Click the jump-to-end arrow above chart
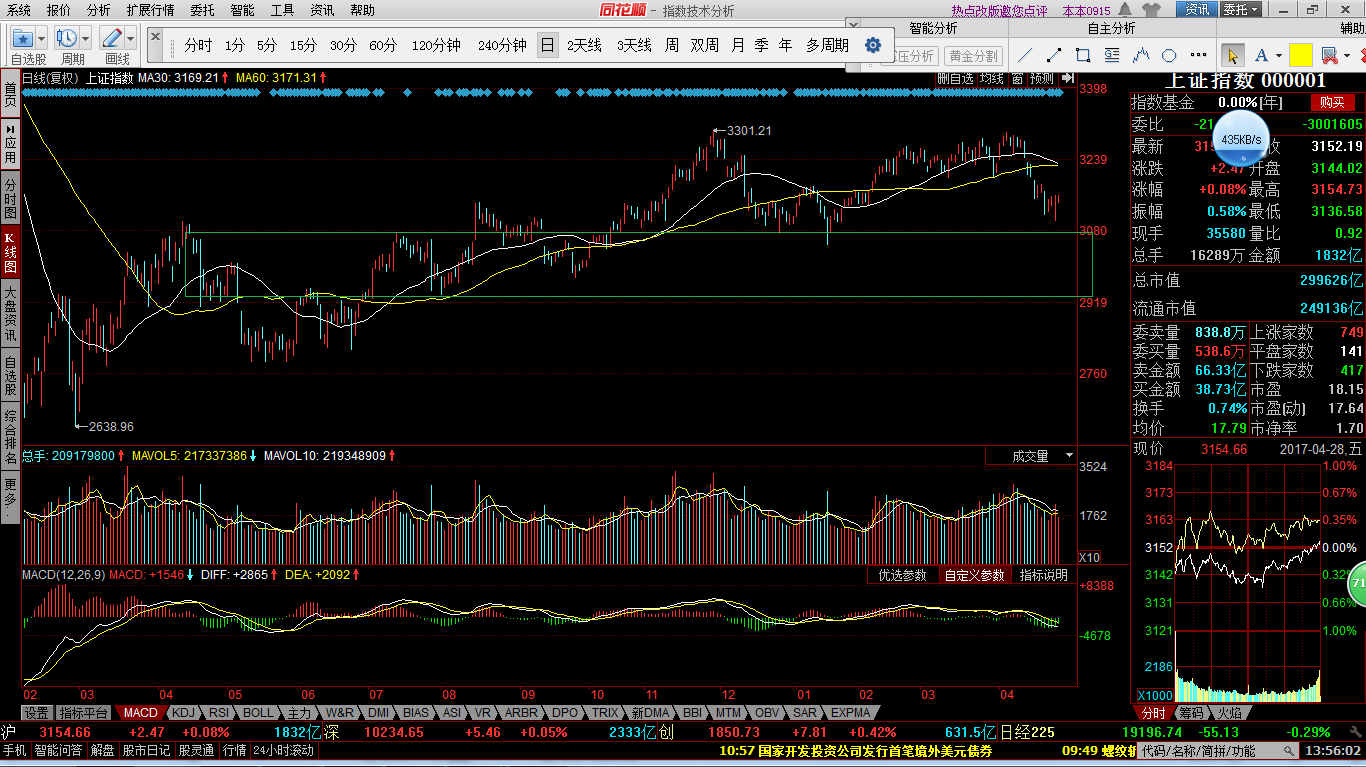The height and width of the screenshot is (767, 1366). 1067,77
